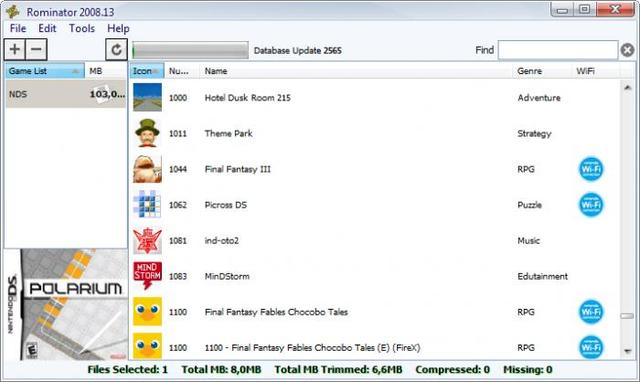Sort by the Icon column header
Image resolution: width=640 pixels, height=382 pixels.
click(x=147, y=71)
